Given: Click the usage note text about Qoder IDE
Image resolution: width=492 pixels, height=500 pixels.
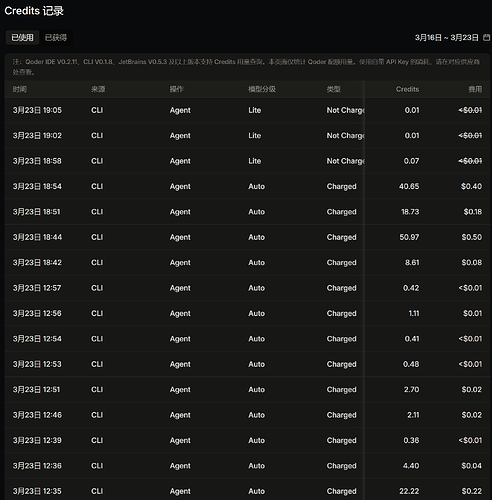Looking at the screenshot, I should coord(246,67).
